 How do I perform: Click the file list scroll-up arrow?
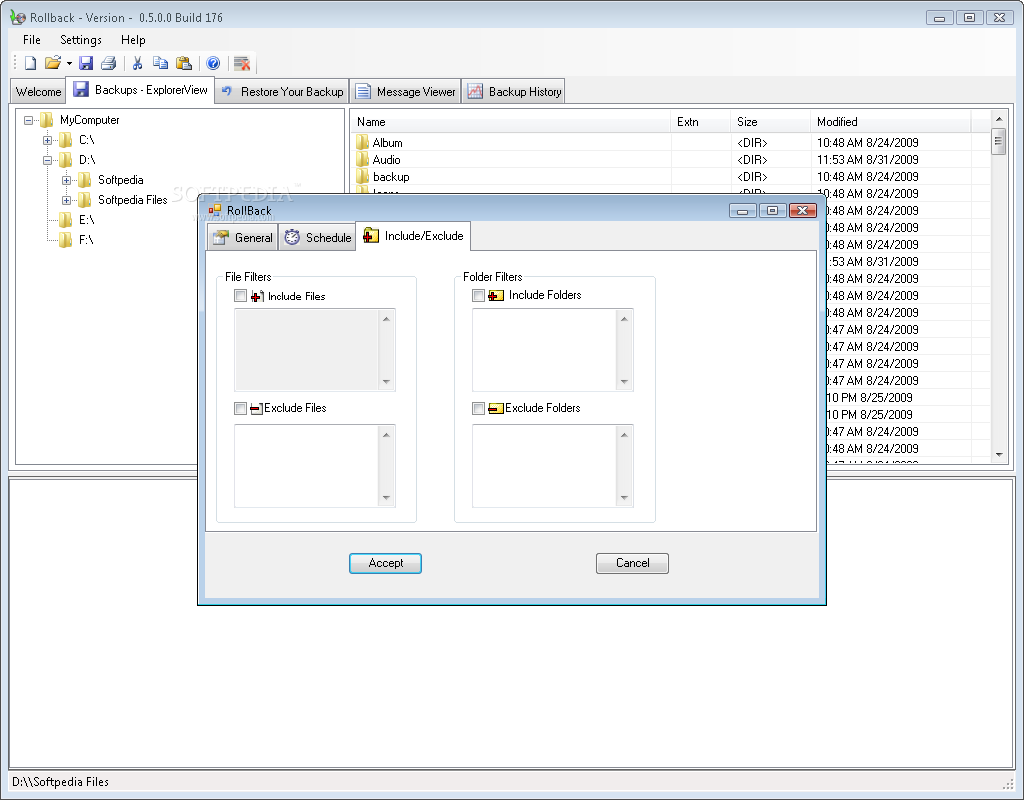999,119
